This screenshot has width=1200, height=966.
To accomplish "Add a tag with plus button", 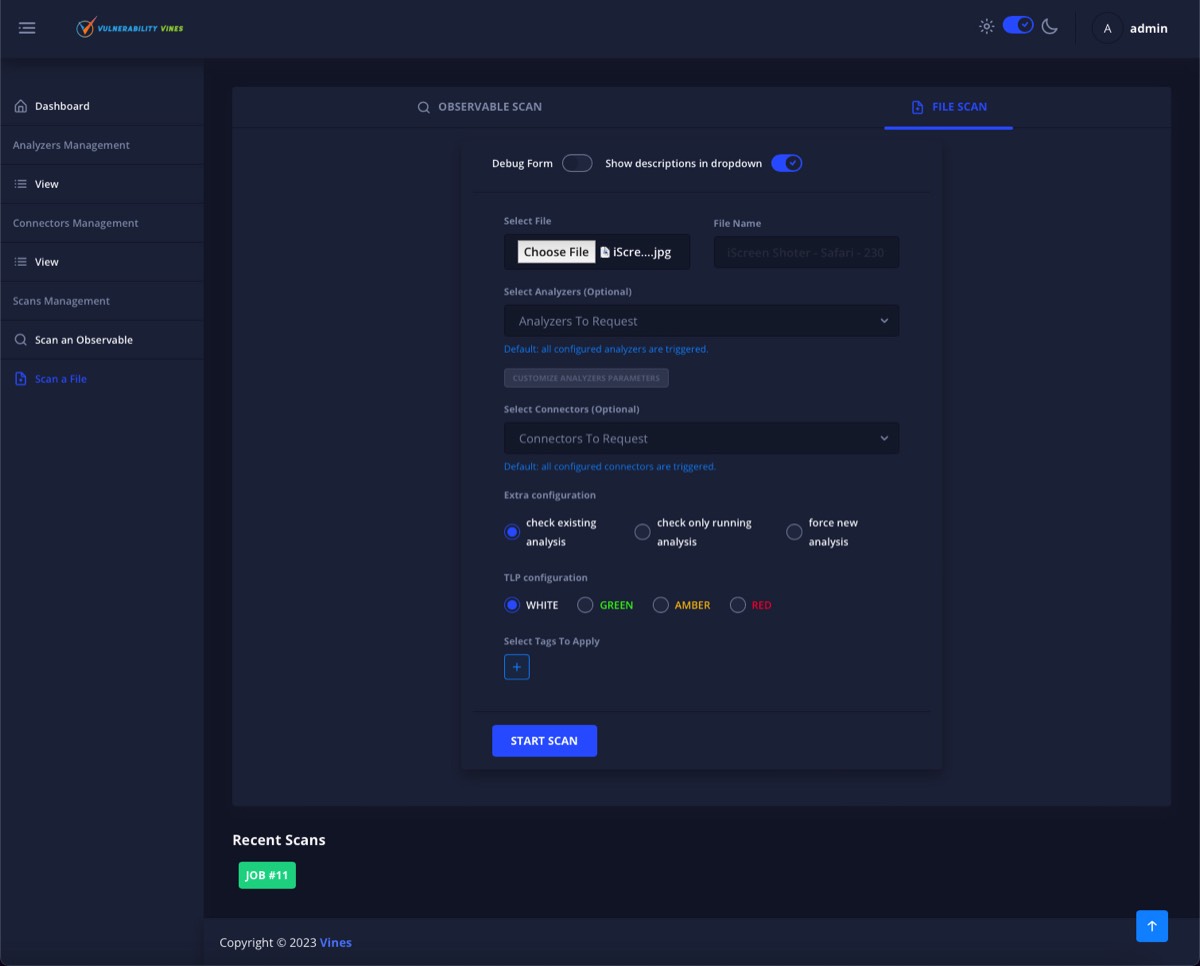I will [517, 667].
